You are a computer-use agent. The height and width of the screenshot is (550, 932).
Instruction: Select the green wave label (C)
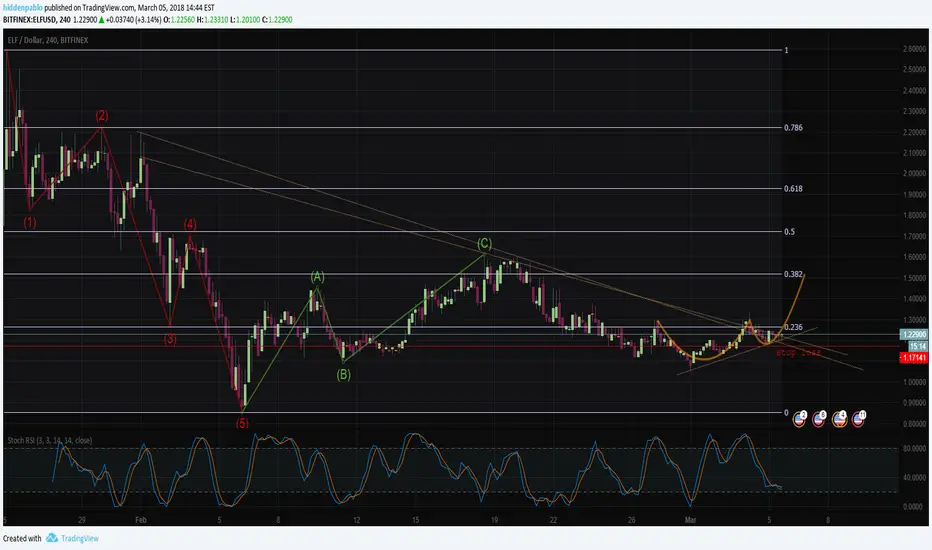point(484,243)
